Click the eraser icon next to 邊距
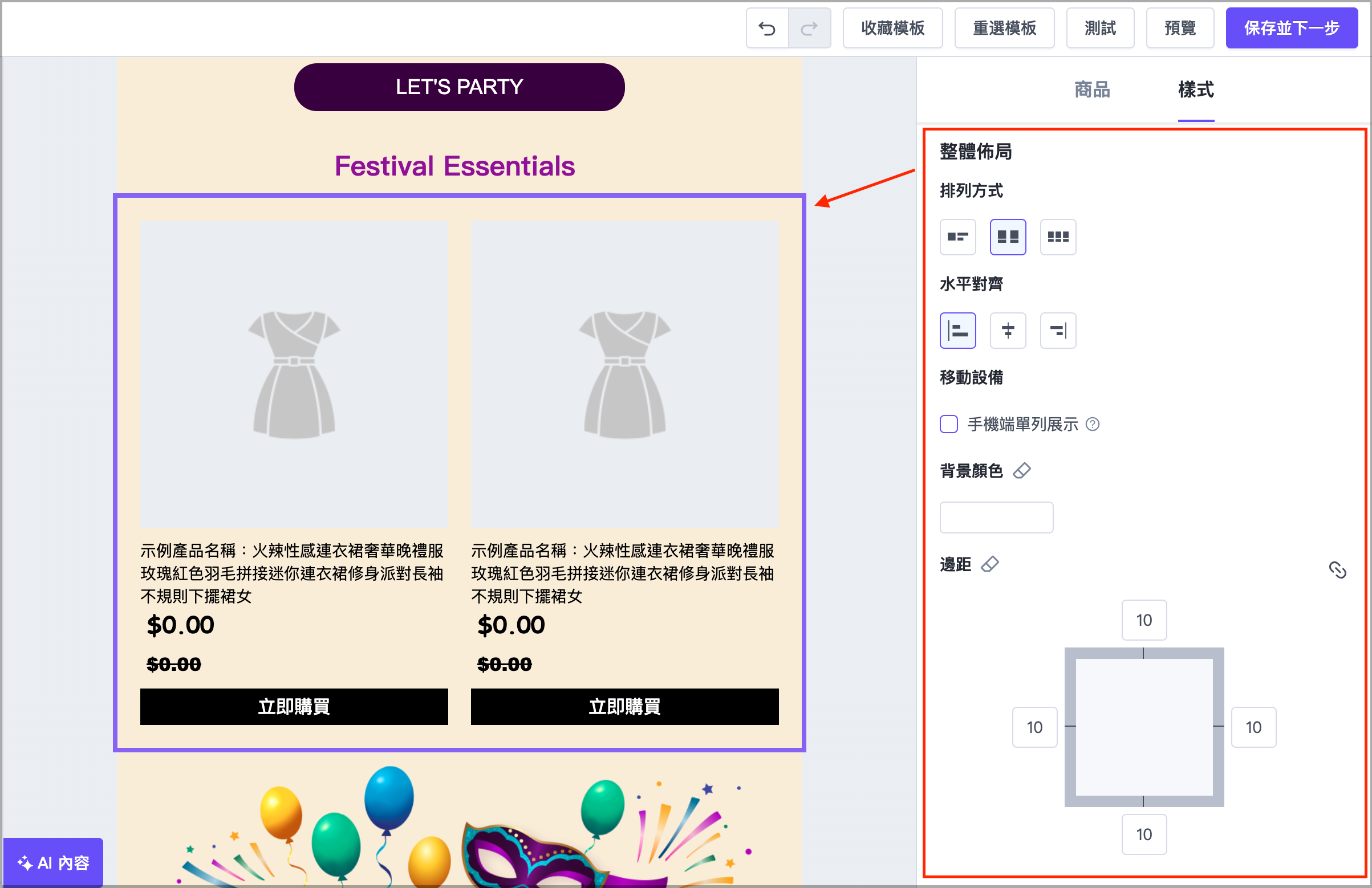 tap(991, 564)
